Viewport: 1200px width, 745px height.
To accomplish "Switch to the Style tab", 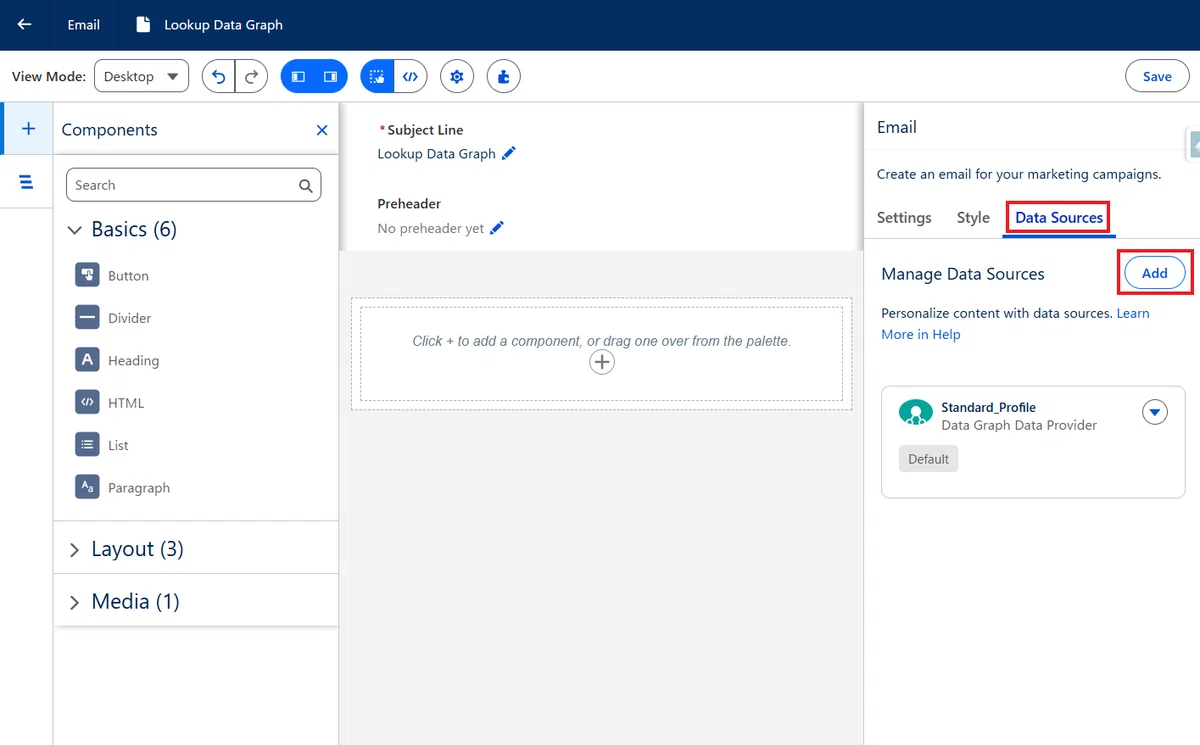I will point(973,217).
